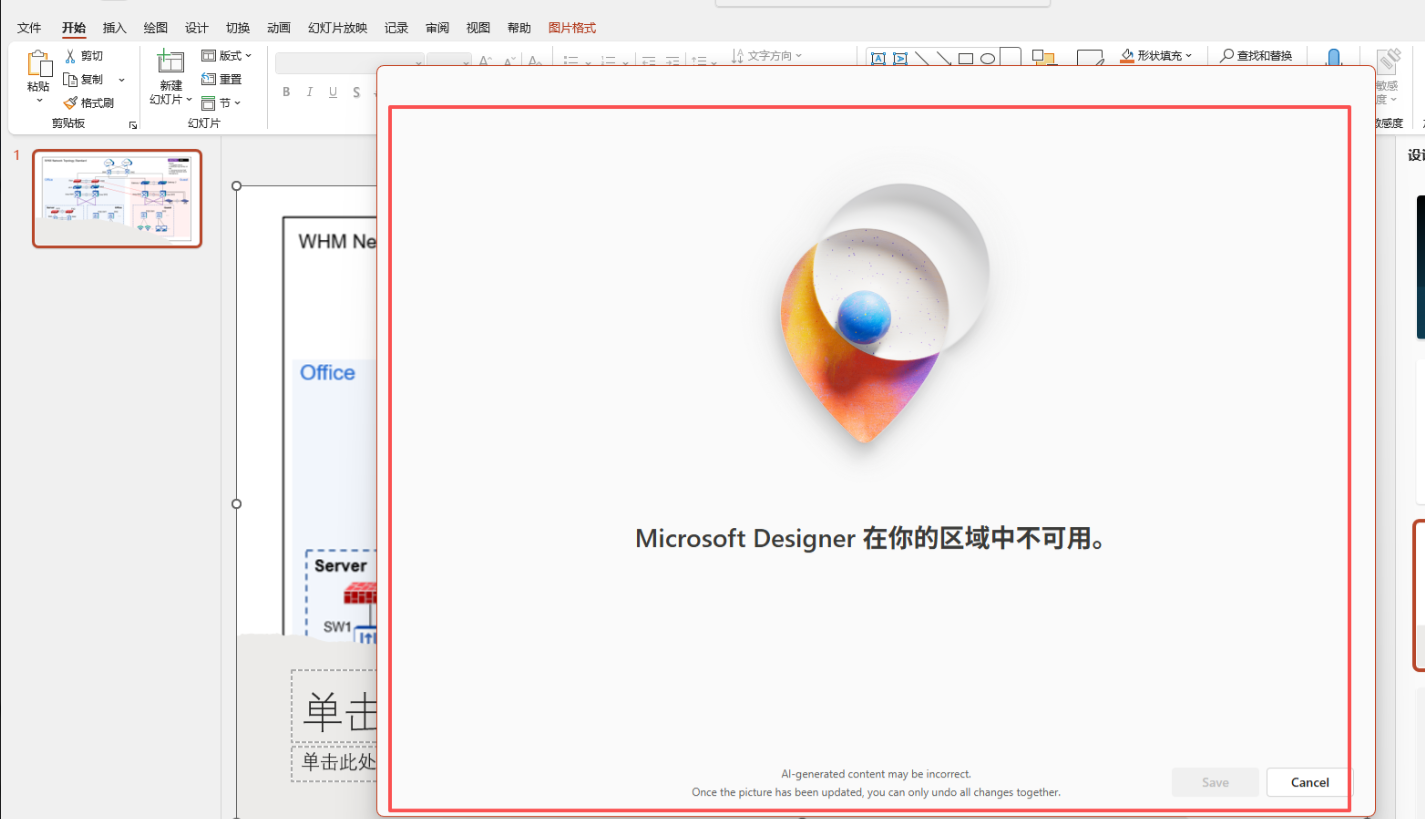Click the Arrange shapes icon
This screenshot has height=819, width=1425.
pos(1044,58)
